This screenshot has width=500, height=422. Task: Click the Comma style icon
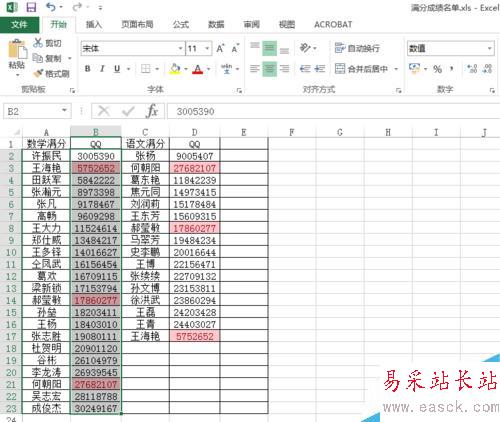[x=452, y=69]
